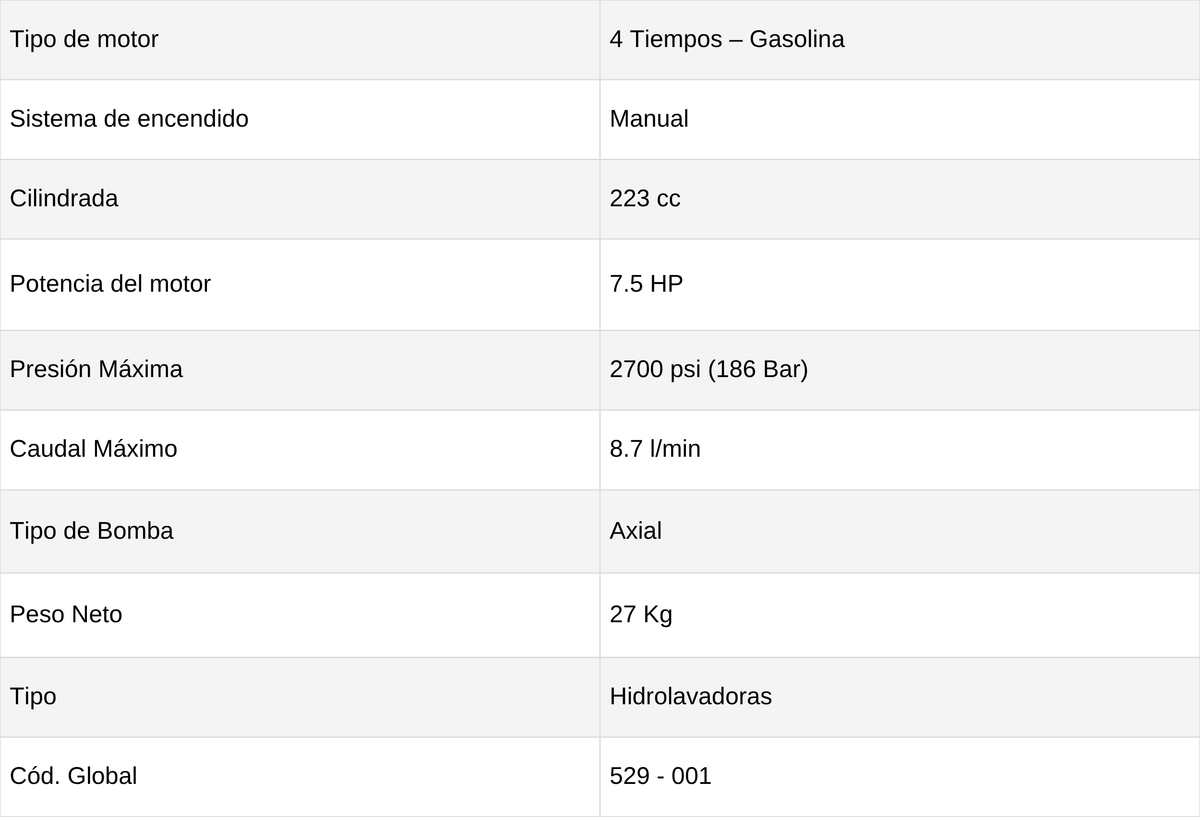This screenshot has width=1200, height=817.
Task: Click the 'Caudal Máximo' label
Action: click(x=93, y=450)
